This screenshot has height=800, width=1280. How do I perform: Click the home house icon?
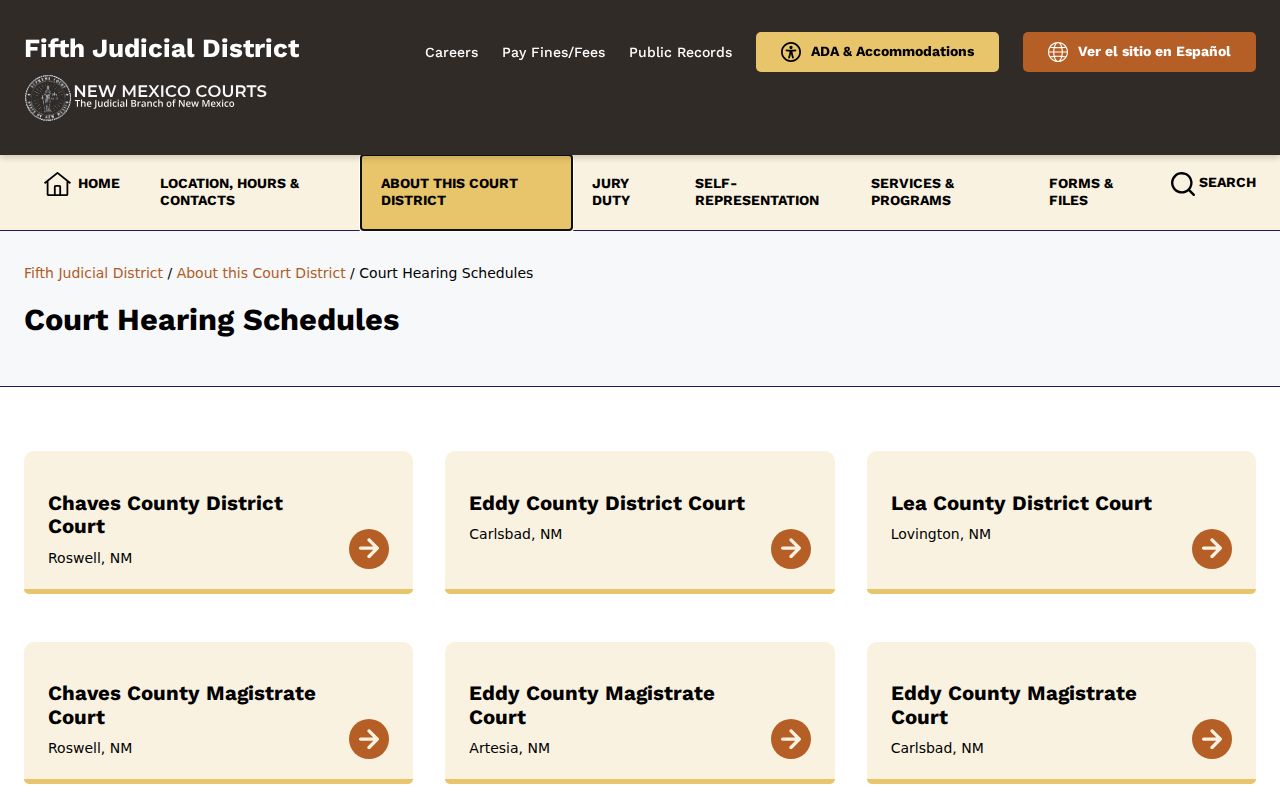point(57,184)
